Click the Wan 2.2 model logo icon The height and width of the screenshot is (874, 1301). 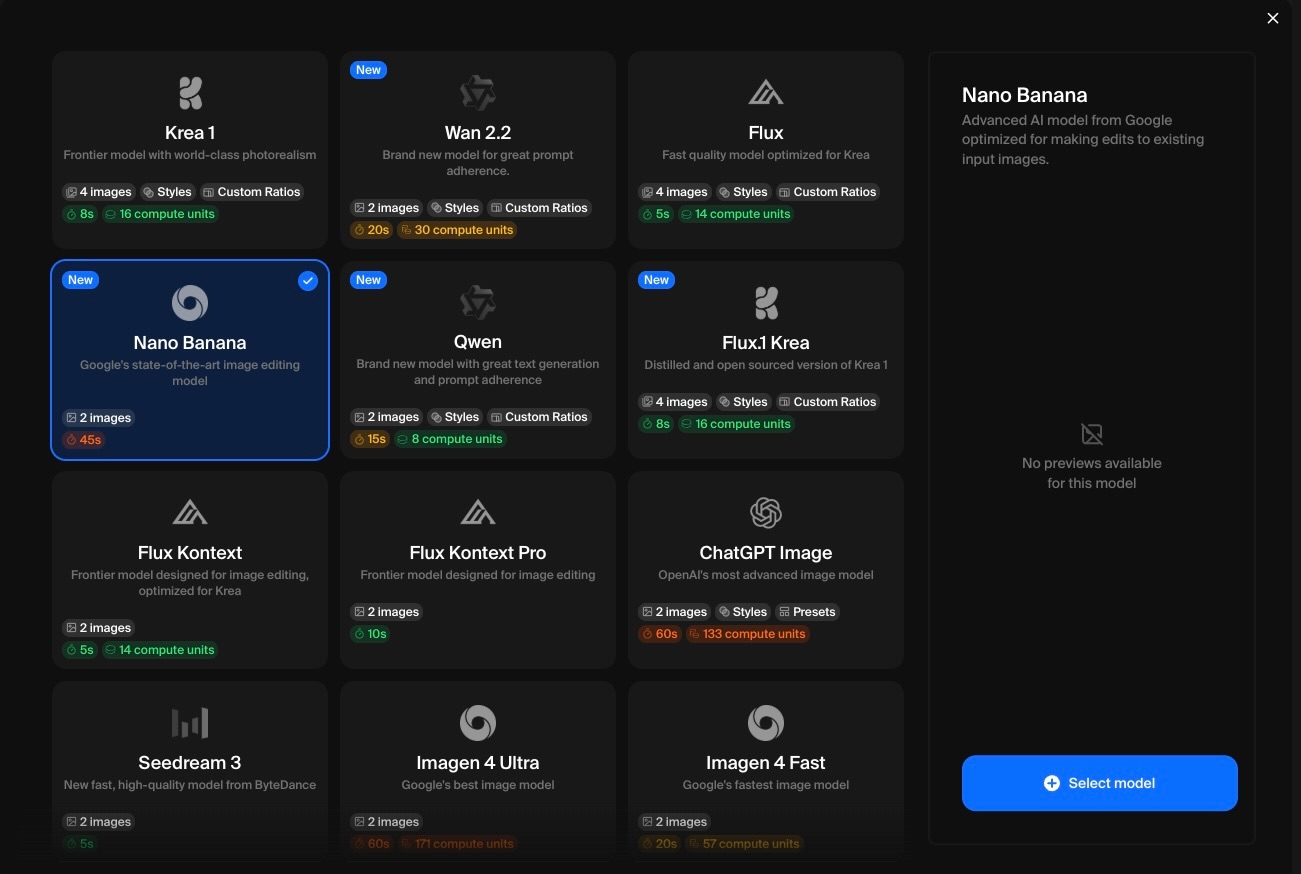coord(478,93)
